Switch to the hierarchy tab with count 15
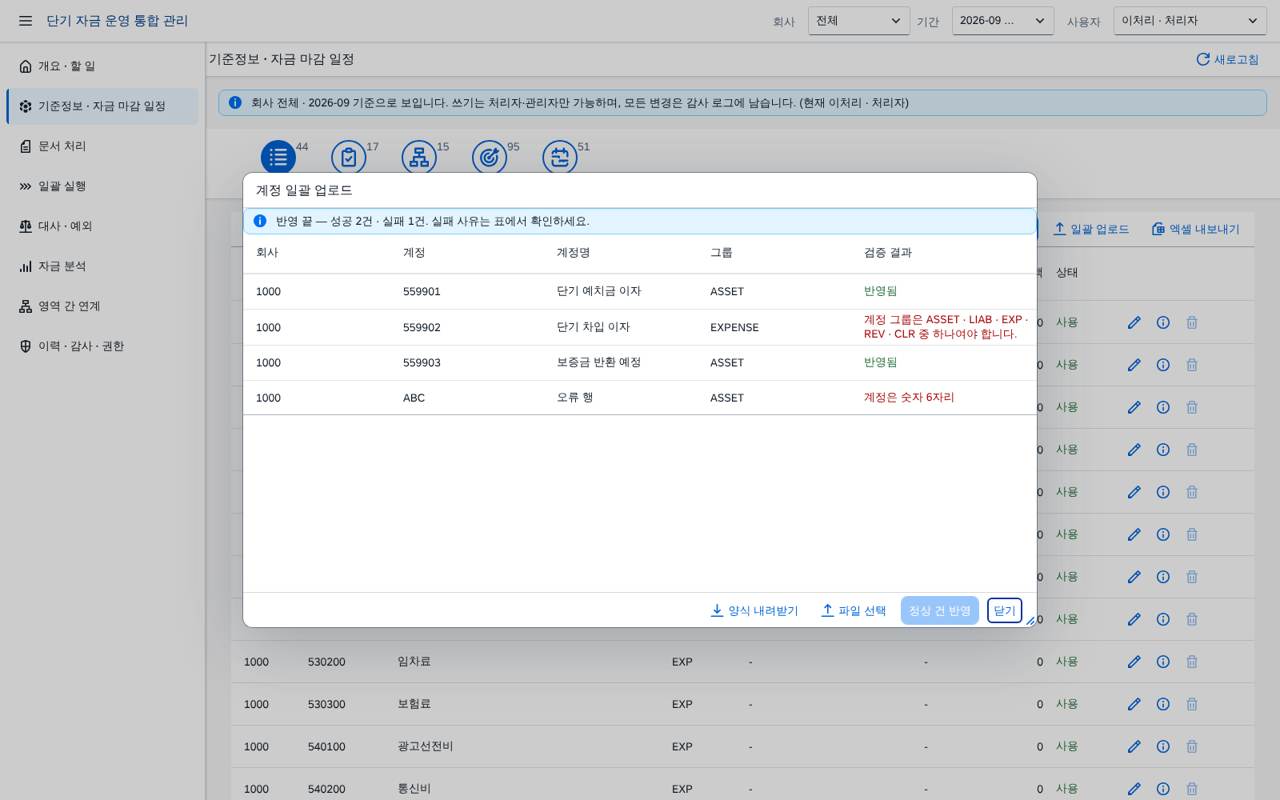The image size is (1280, 800). [419, 157]
